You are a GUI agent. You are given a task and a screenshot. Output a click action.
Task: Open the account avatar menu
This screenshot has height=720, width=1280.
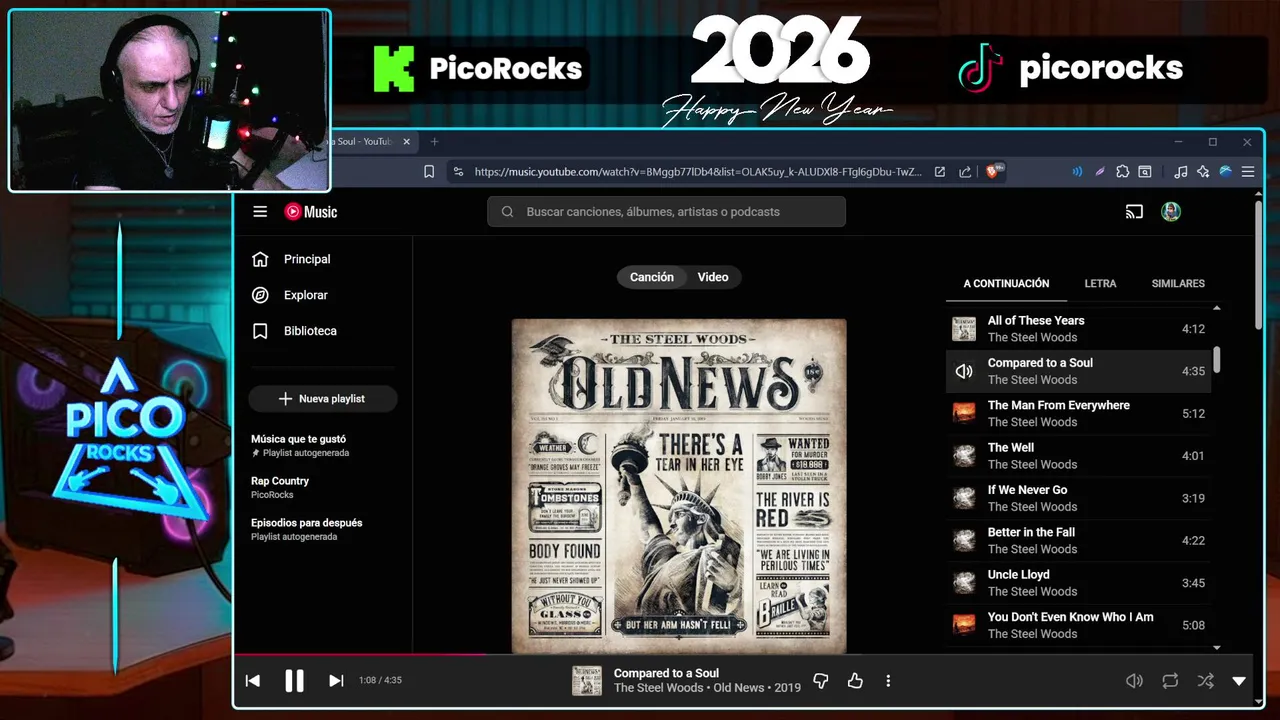tap(1171, 212)
